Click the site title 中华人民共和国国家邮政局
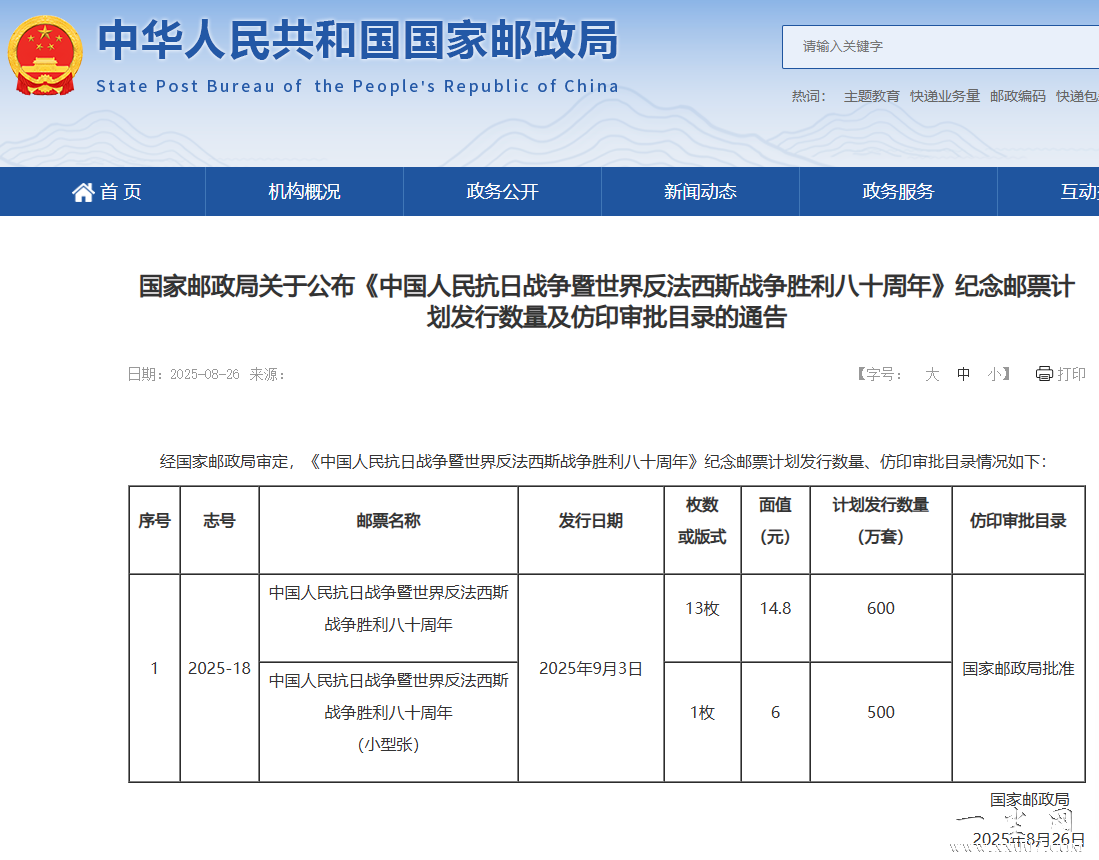The image size is (1099, 860). (x=357, y=40)
